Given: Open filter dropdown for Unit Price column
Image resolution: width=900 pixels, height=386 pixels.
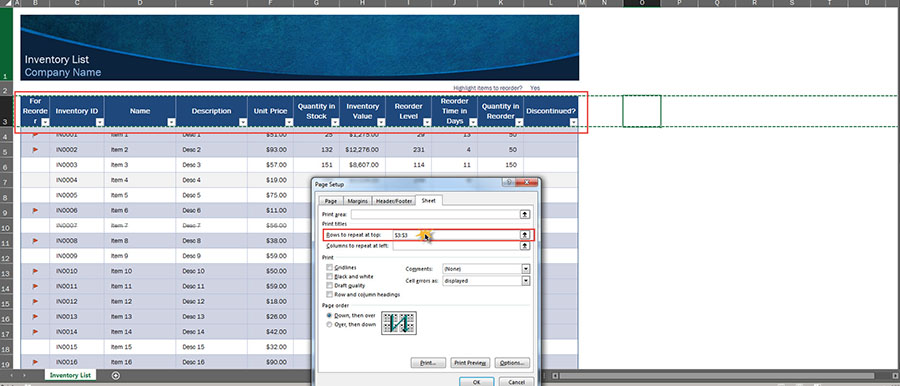Looking at the screenshot, I should pyautogui.click(x=288, y=122).
